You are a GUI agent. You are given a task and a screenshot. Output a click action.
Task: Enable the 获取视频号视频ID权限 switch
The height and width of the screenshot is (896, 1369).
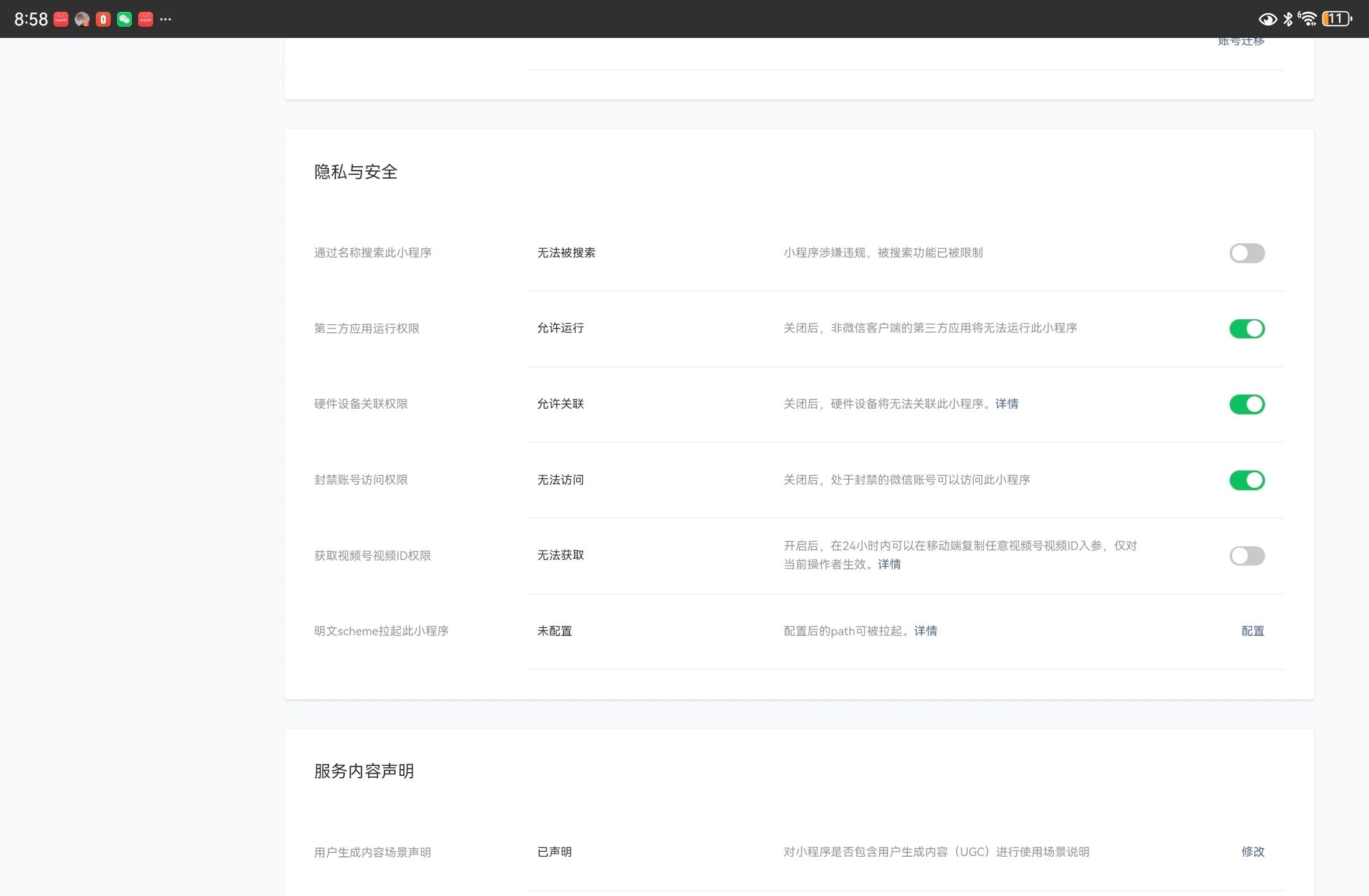1246,556
